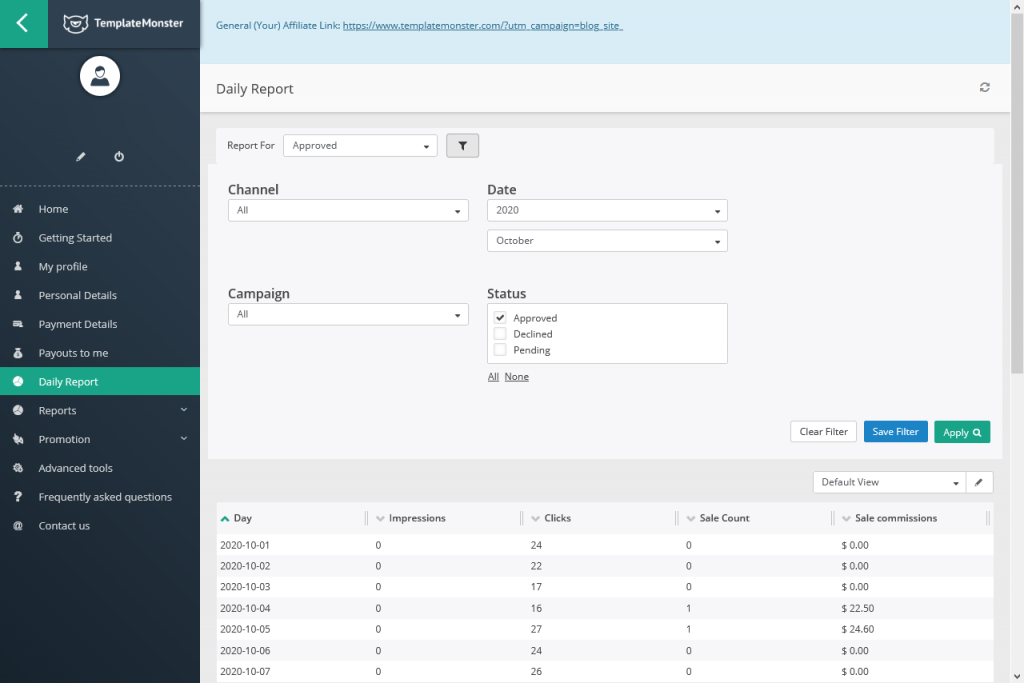Click the pencil edit icon under the avatar
The image size is (1024, 683).
coord(81,157)
